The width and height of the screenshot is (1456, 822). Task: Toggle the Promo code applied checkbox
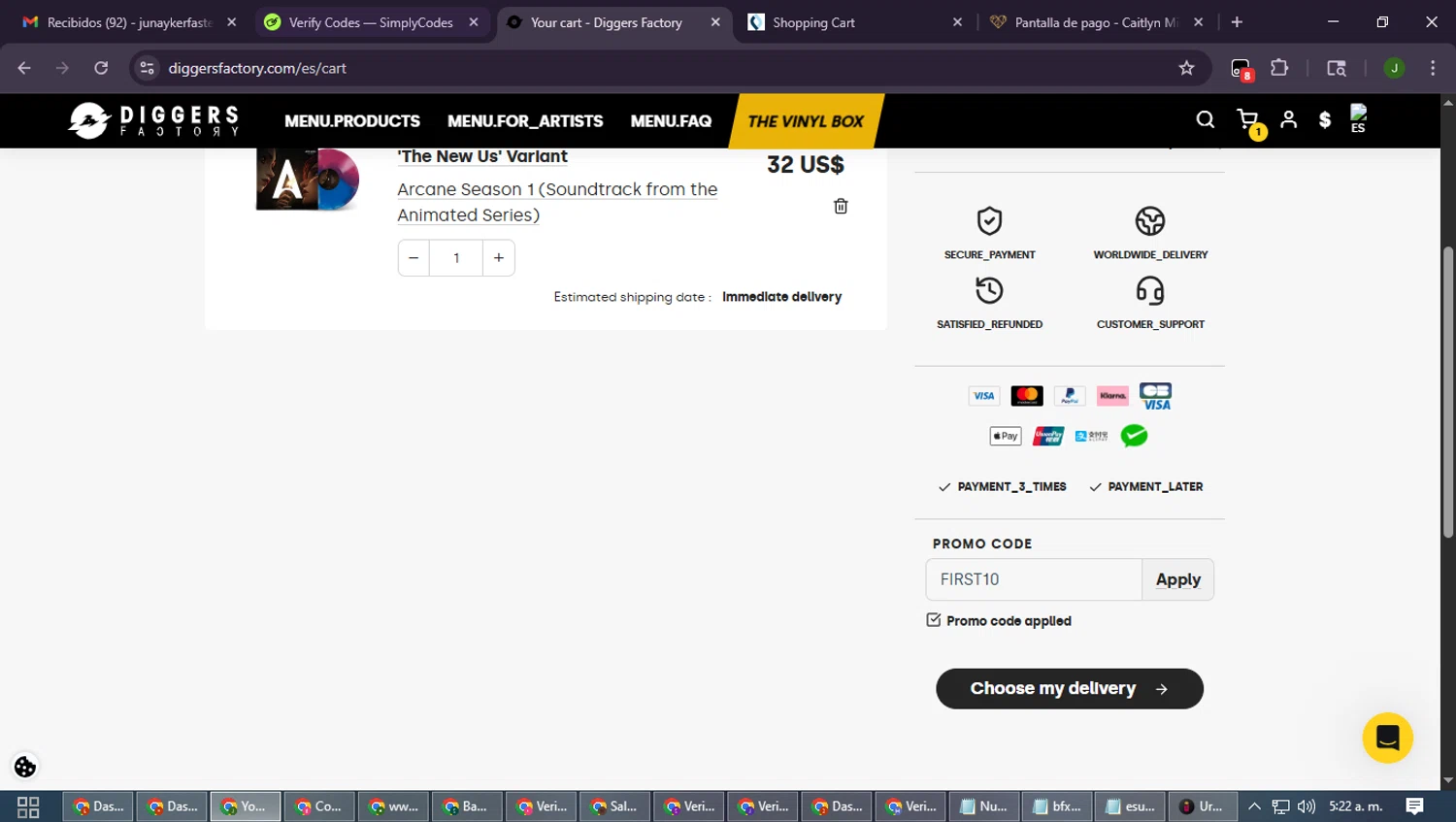pos(934,620)
